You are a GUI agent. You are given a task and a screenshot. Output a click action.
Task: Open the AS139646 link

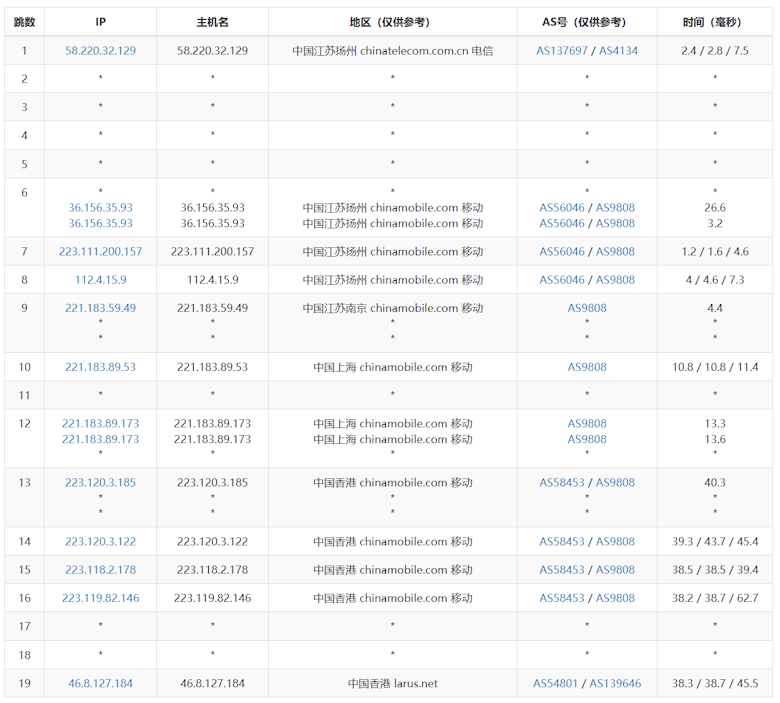(615, 684)
